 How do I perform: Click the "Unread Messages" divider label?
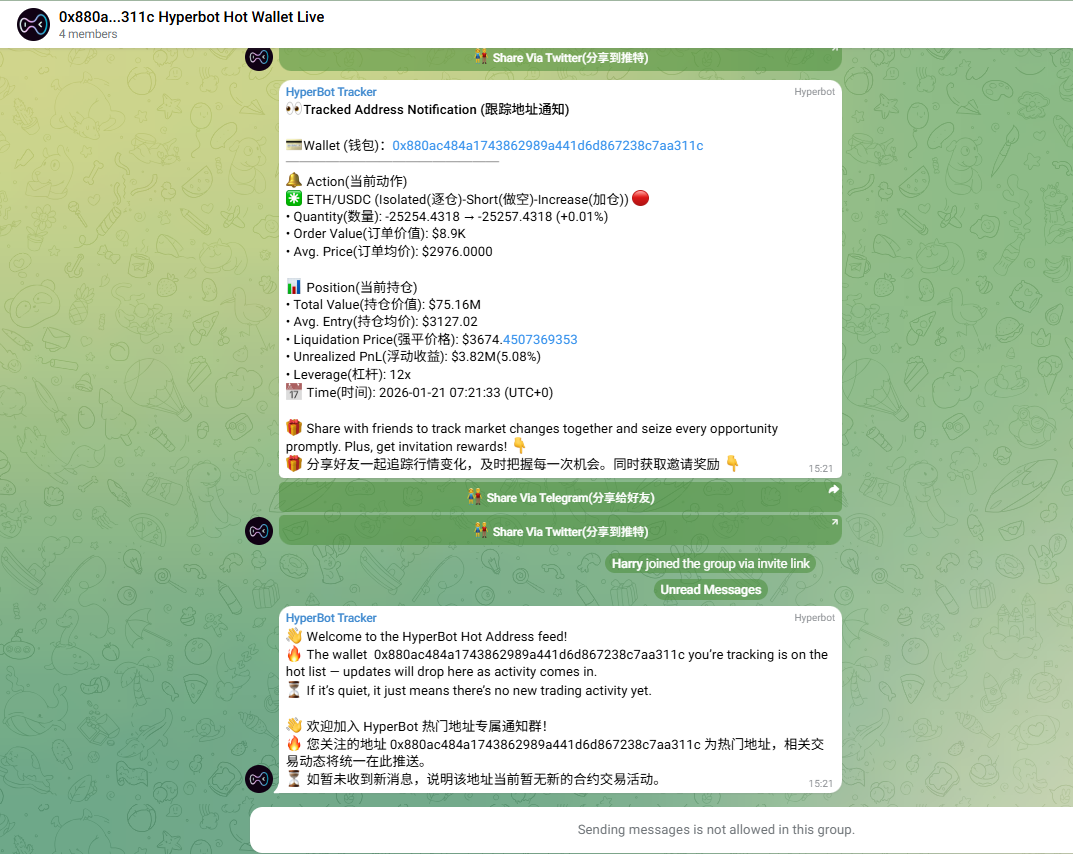711,590
